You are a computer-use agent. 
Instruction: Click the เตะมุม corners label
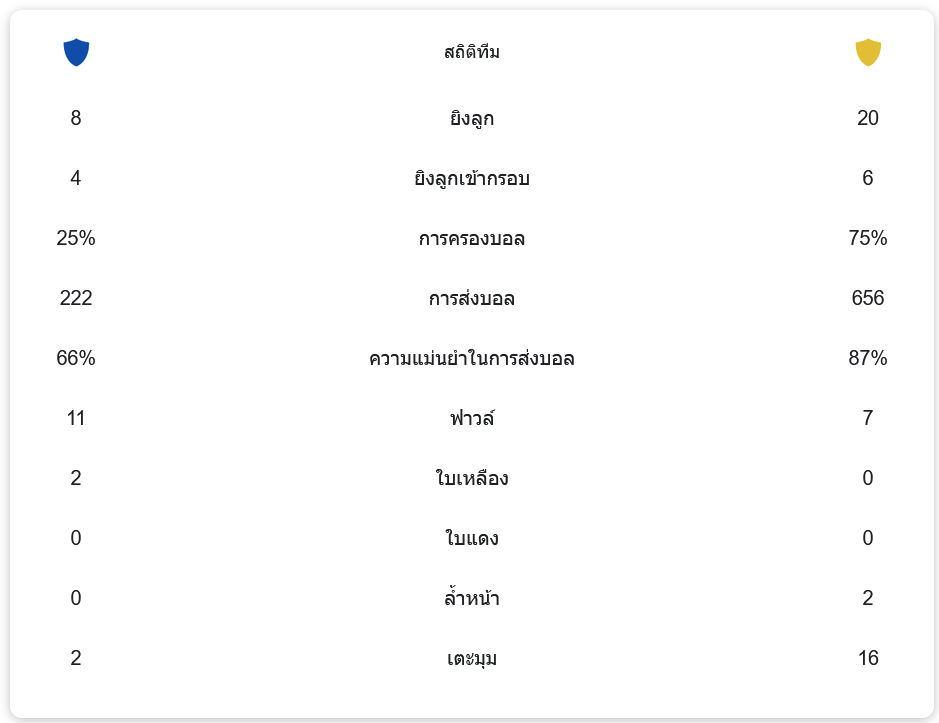pyautogui.click(x=472, y=659)
